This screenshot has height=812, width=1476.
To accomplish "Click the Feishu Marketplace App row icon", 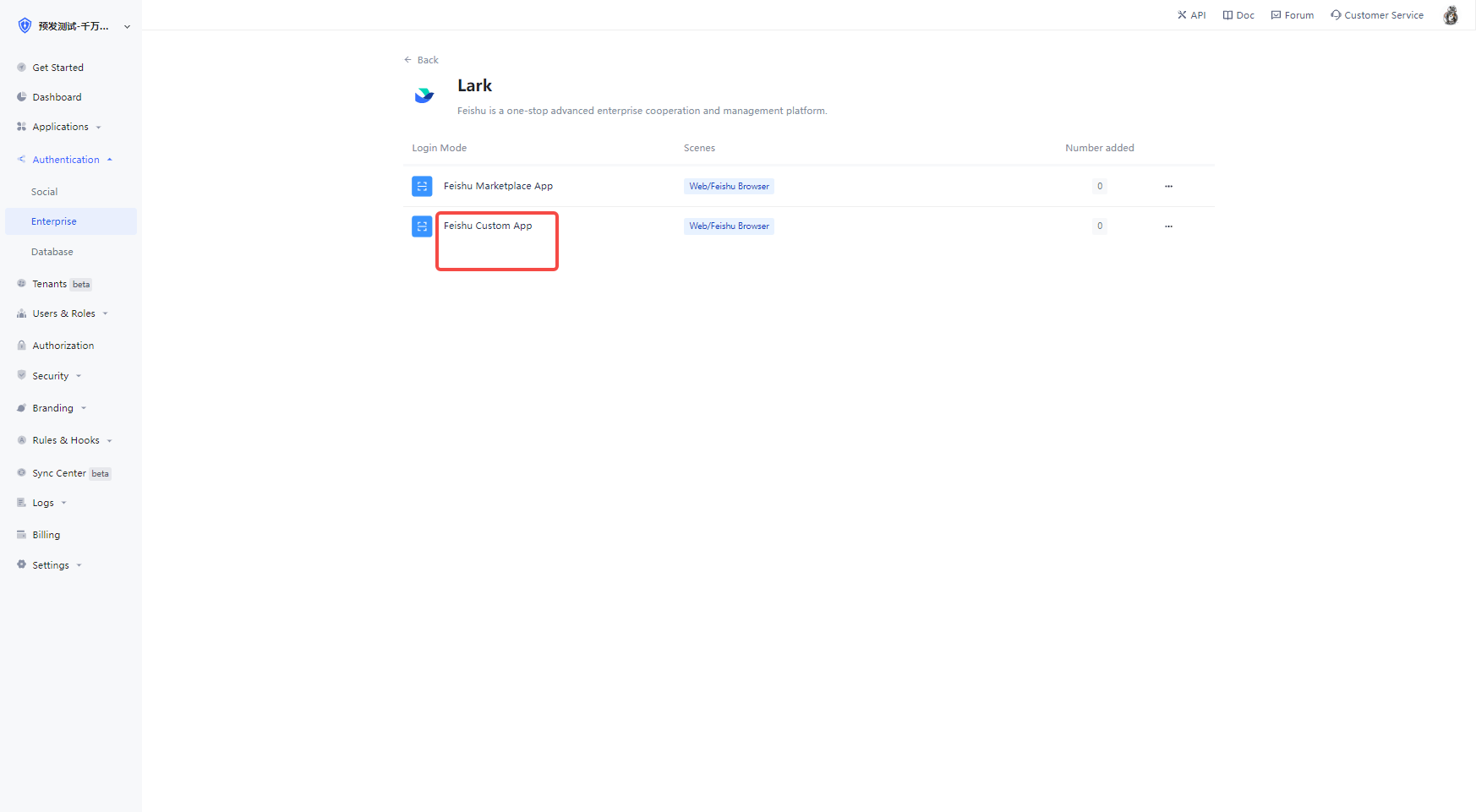I will click(x=422, y=186).
